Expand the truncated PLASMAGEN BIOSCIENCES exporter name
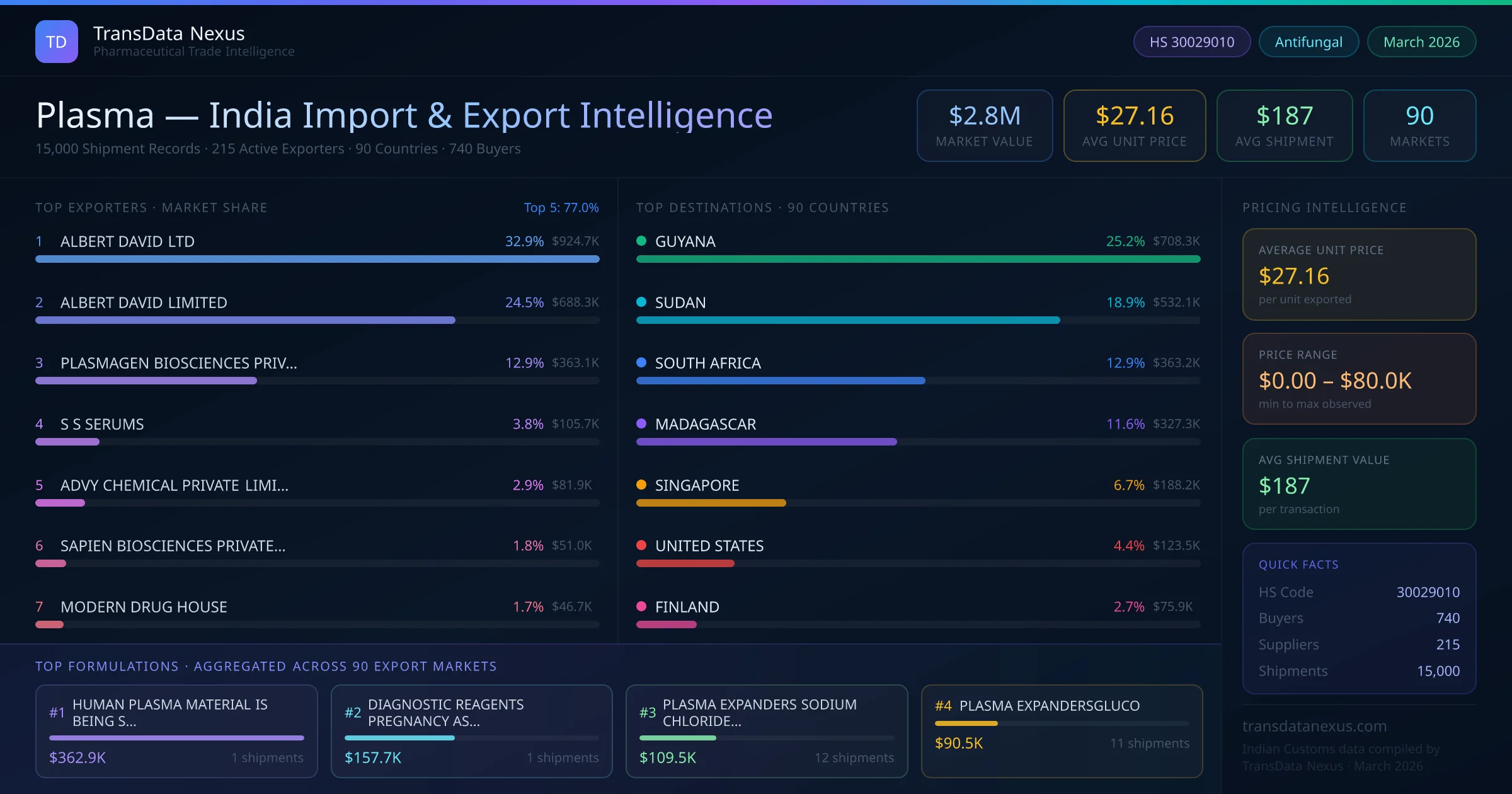 click(178, 363)
